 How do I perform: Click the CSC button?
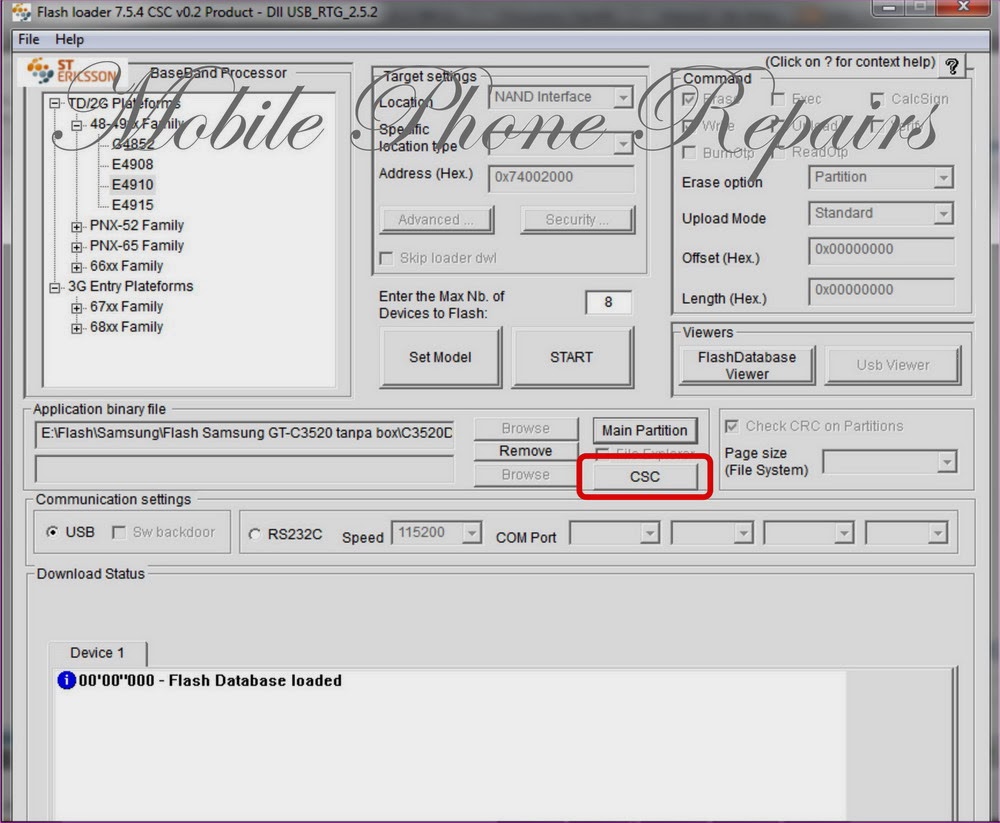point(645,477)
